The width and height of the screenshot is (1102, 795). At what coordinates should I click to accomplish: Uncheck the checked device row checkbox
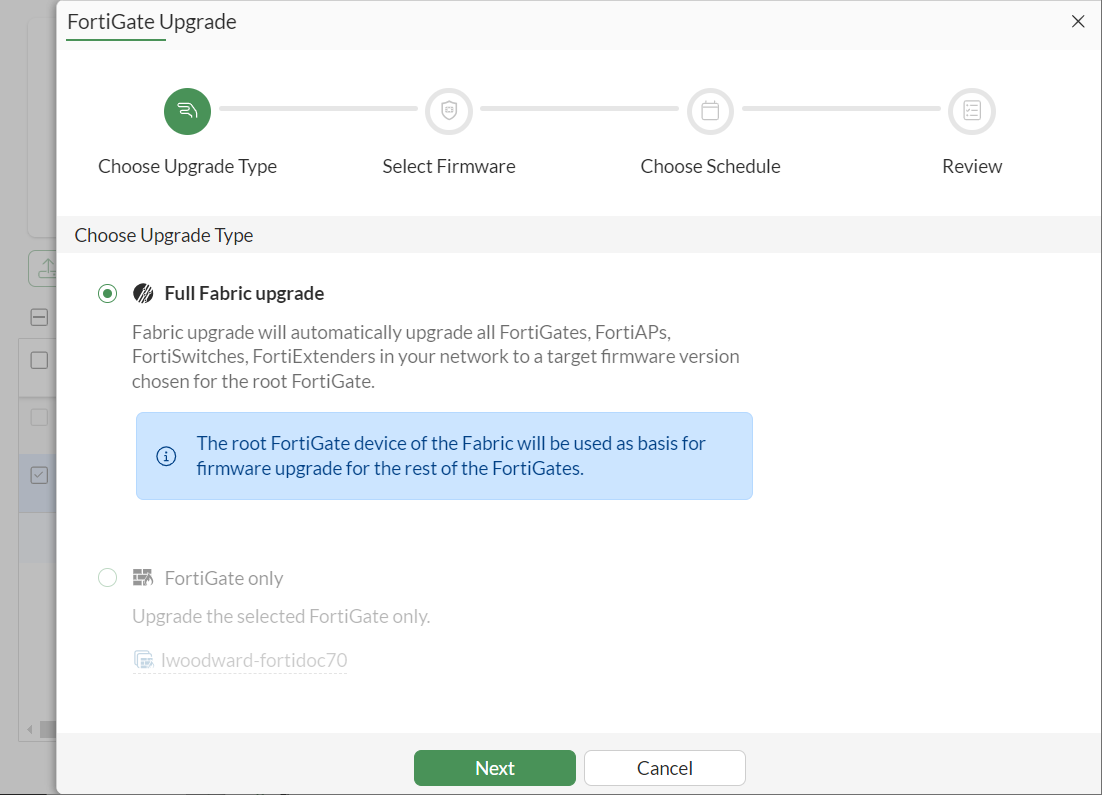(40, 475)
